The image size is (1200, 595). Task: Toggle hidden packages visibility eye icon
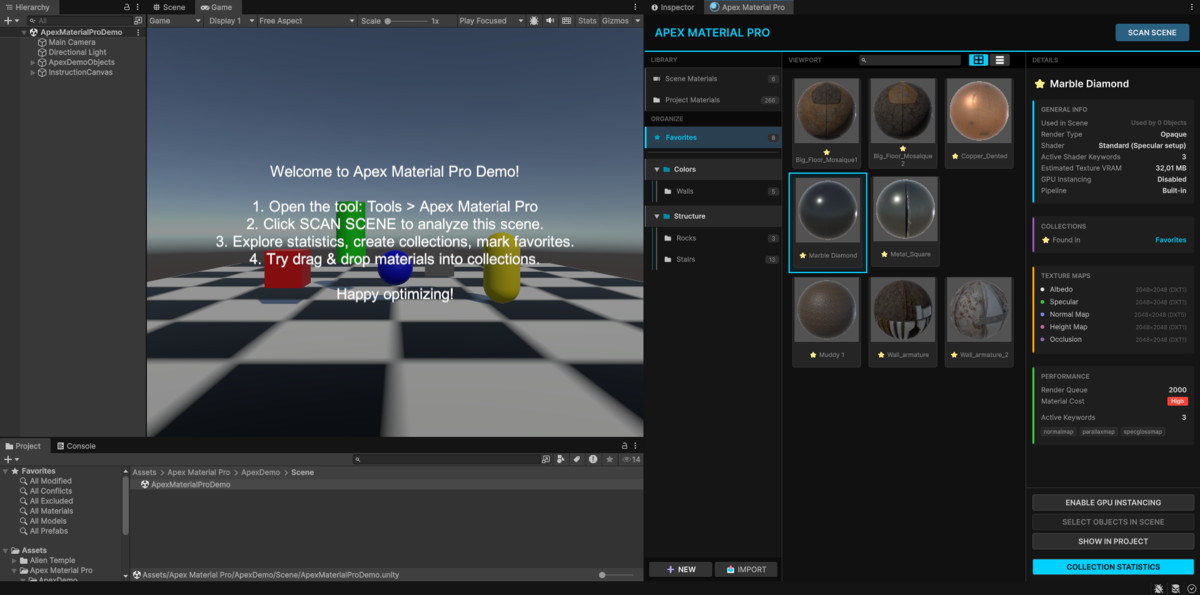pos(630,459)
